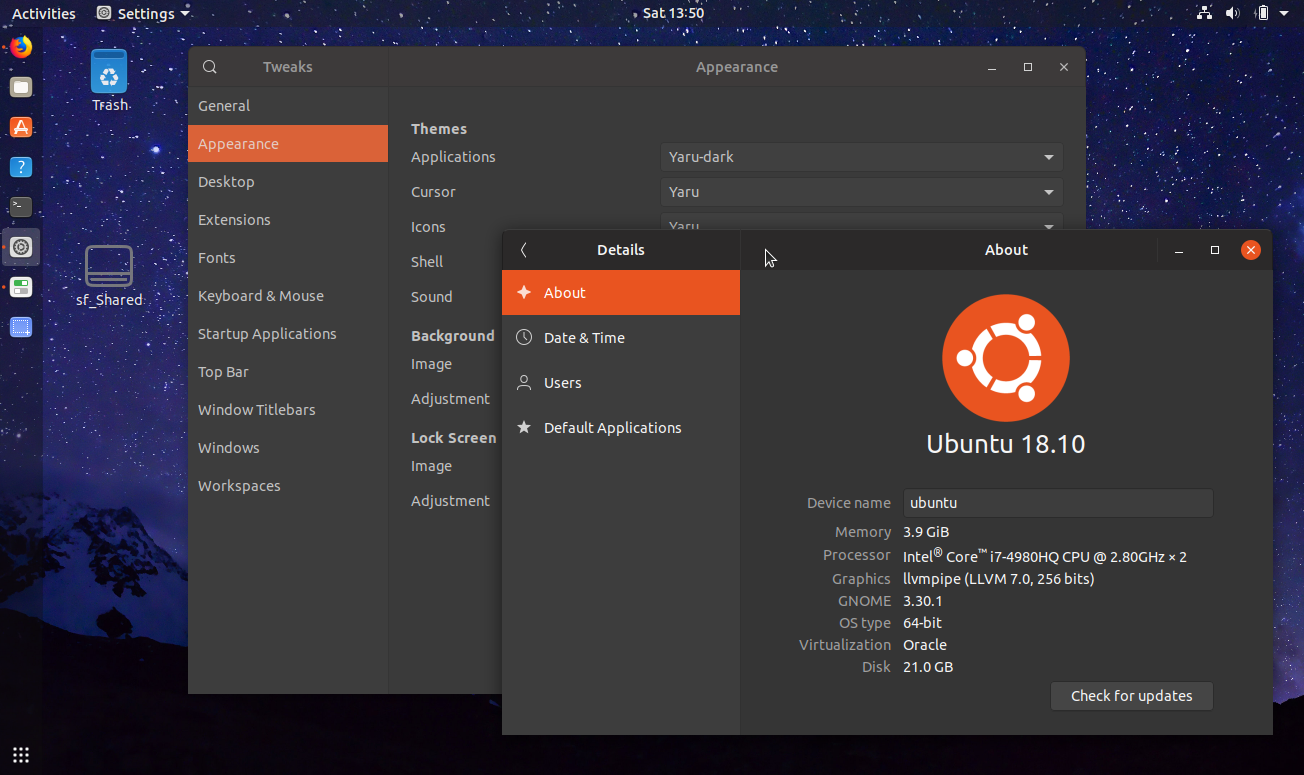Close the Tweaks window

(x=1064, y=67)
